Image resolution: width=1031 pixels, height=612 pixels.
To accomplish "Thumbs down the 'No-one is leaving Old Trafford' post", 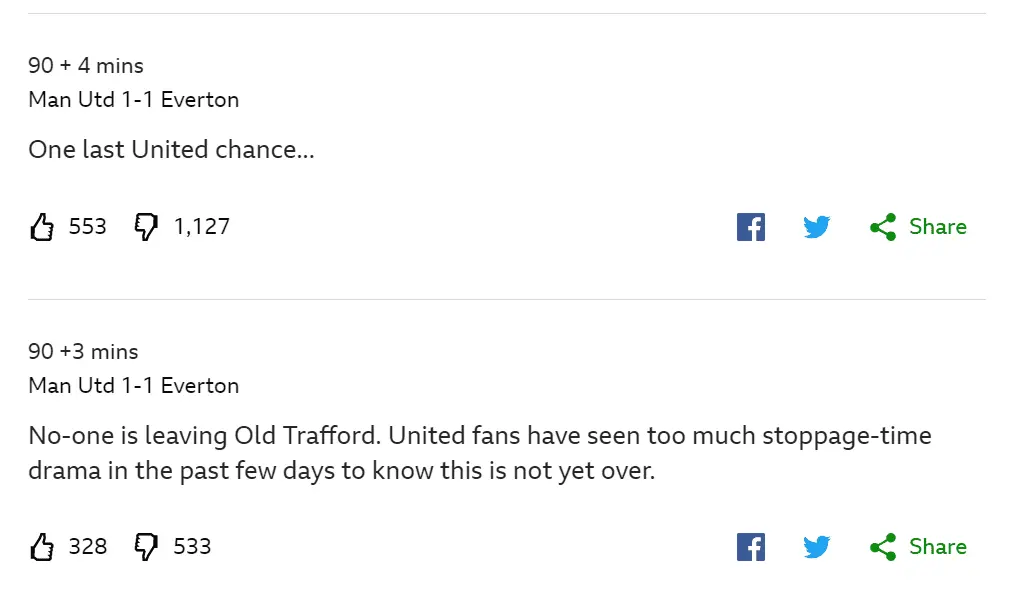I will pyautogui.click(x=146, y=547).
